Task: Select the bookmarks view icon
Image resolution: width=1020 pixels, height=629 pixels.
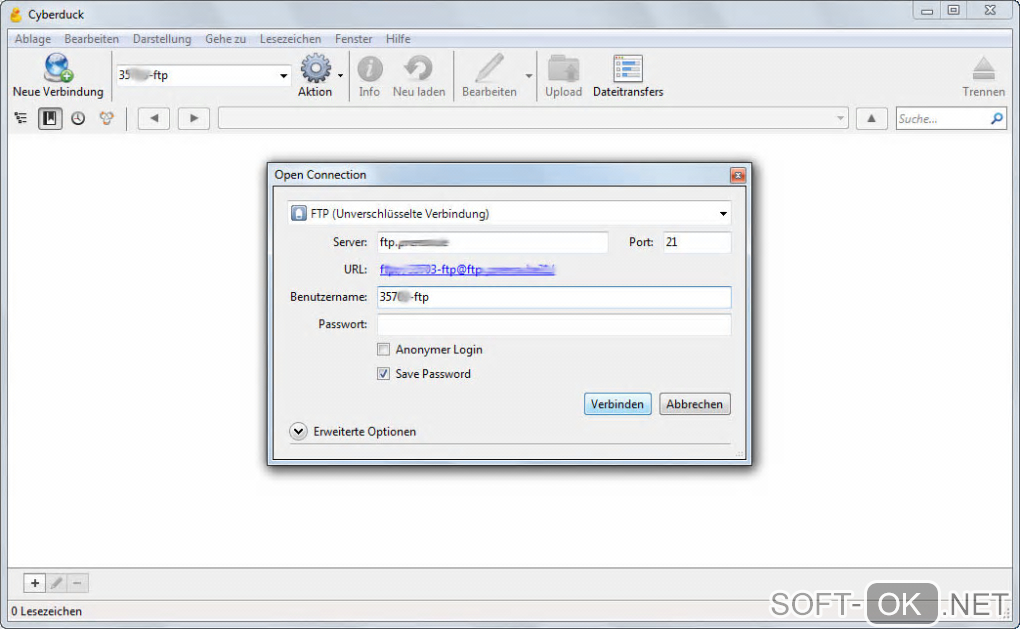Action: [x=50, y=118]
